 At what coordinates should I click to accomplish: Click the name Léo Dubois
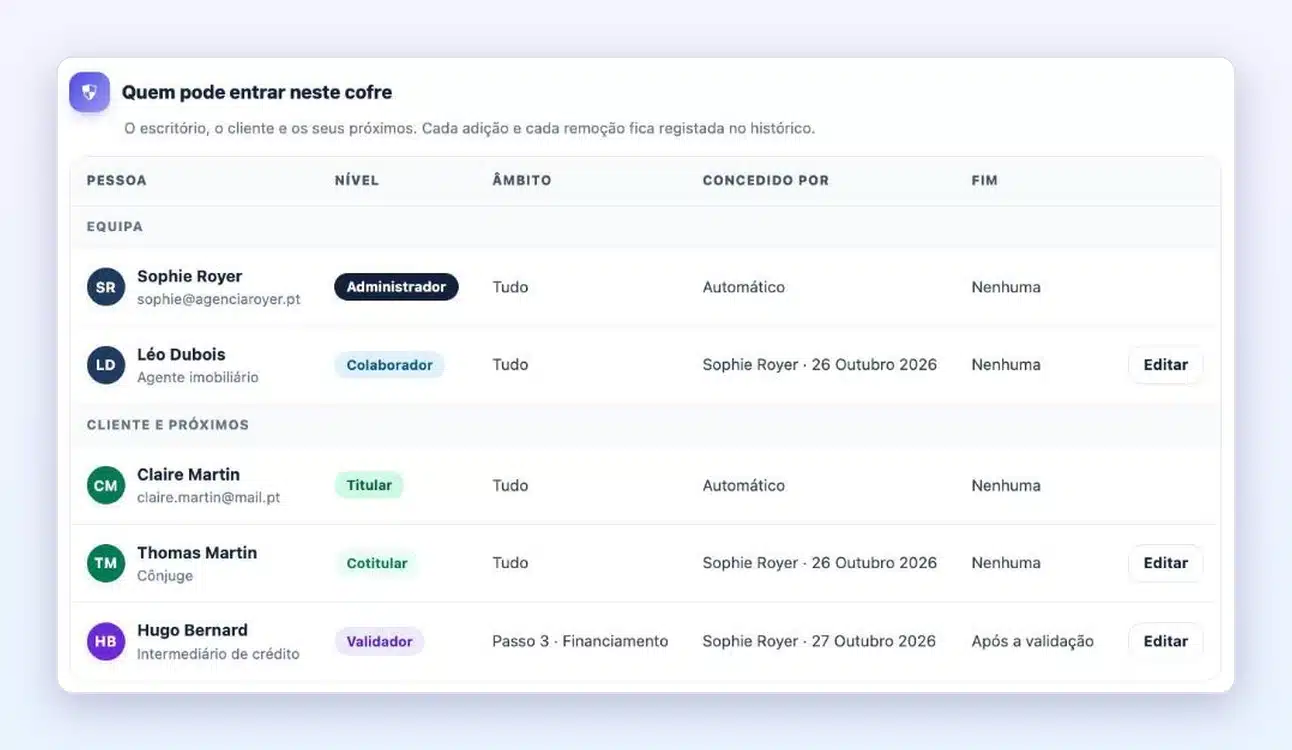(181, 354)
